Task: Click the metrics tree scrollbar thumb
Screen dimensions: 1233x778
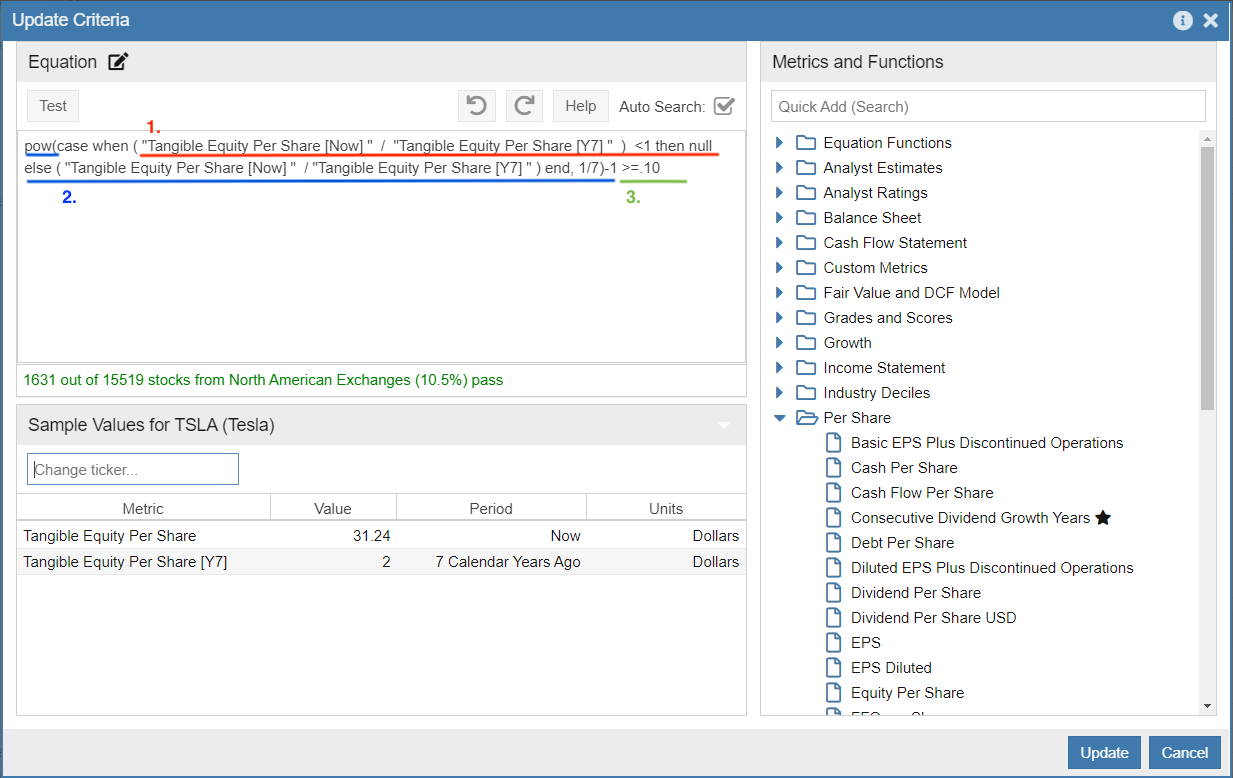Action: coord(1208,279)
